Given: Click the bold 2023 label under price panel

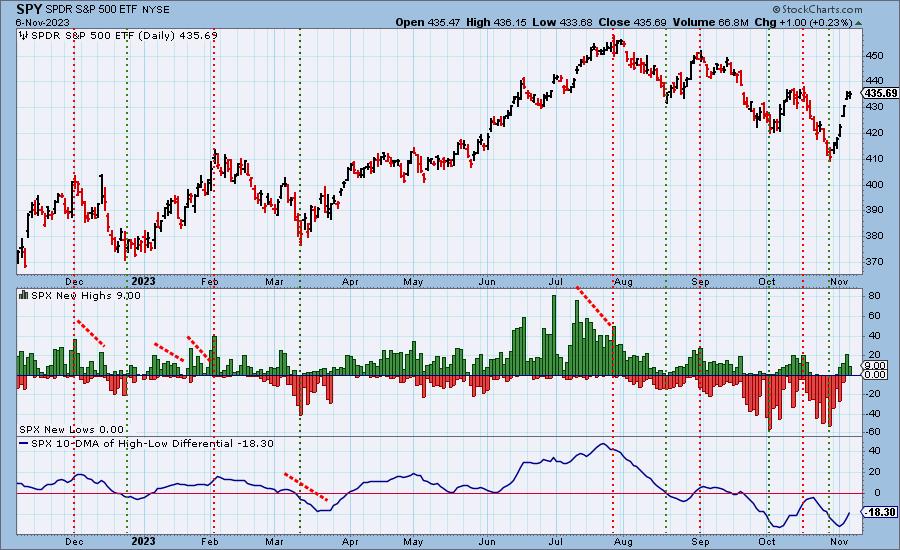Looking at the screenshot, I should [143, 281].
